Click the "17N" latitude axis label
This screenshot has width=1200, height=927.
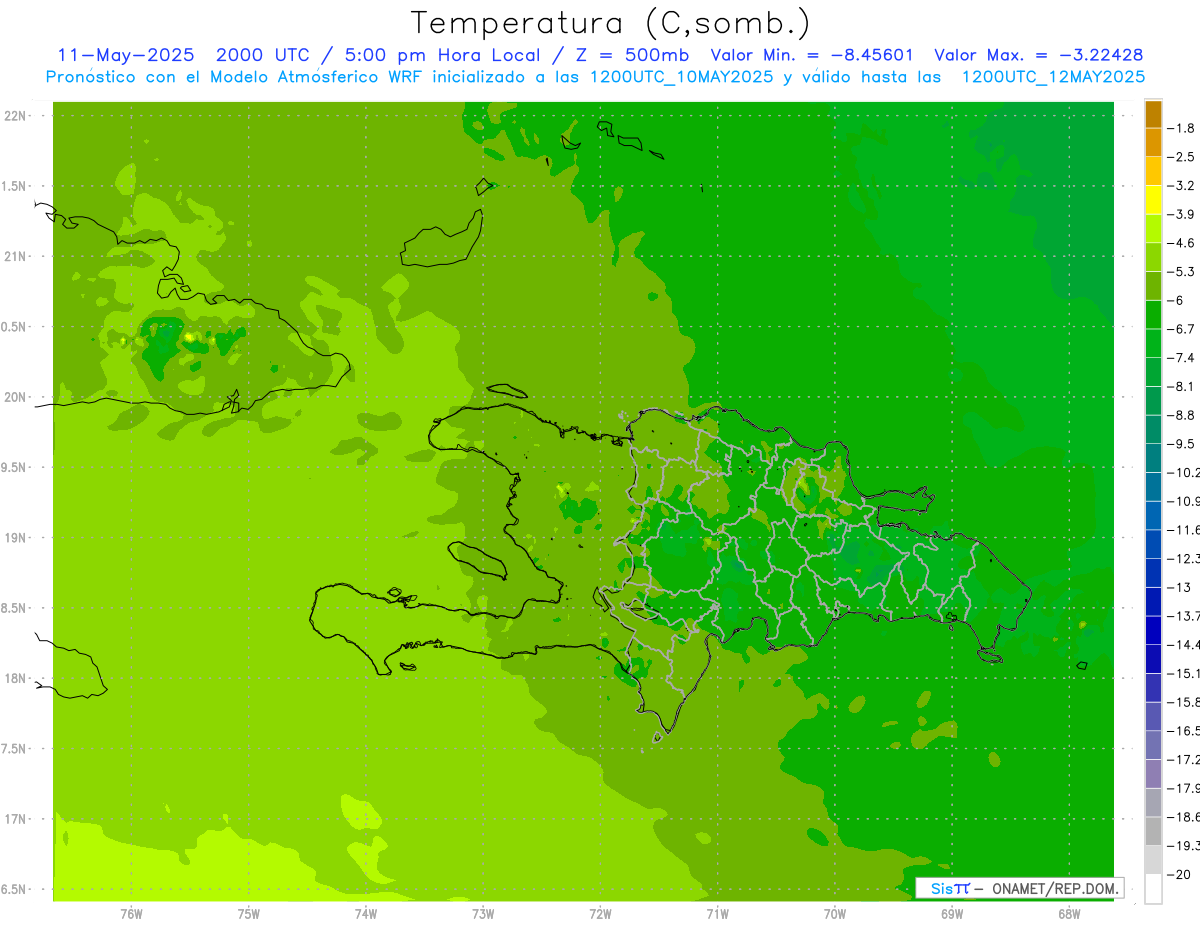tap(16, 819)
